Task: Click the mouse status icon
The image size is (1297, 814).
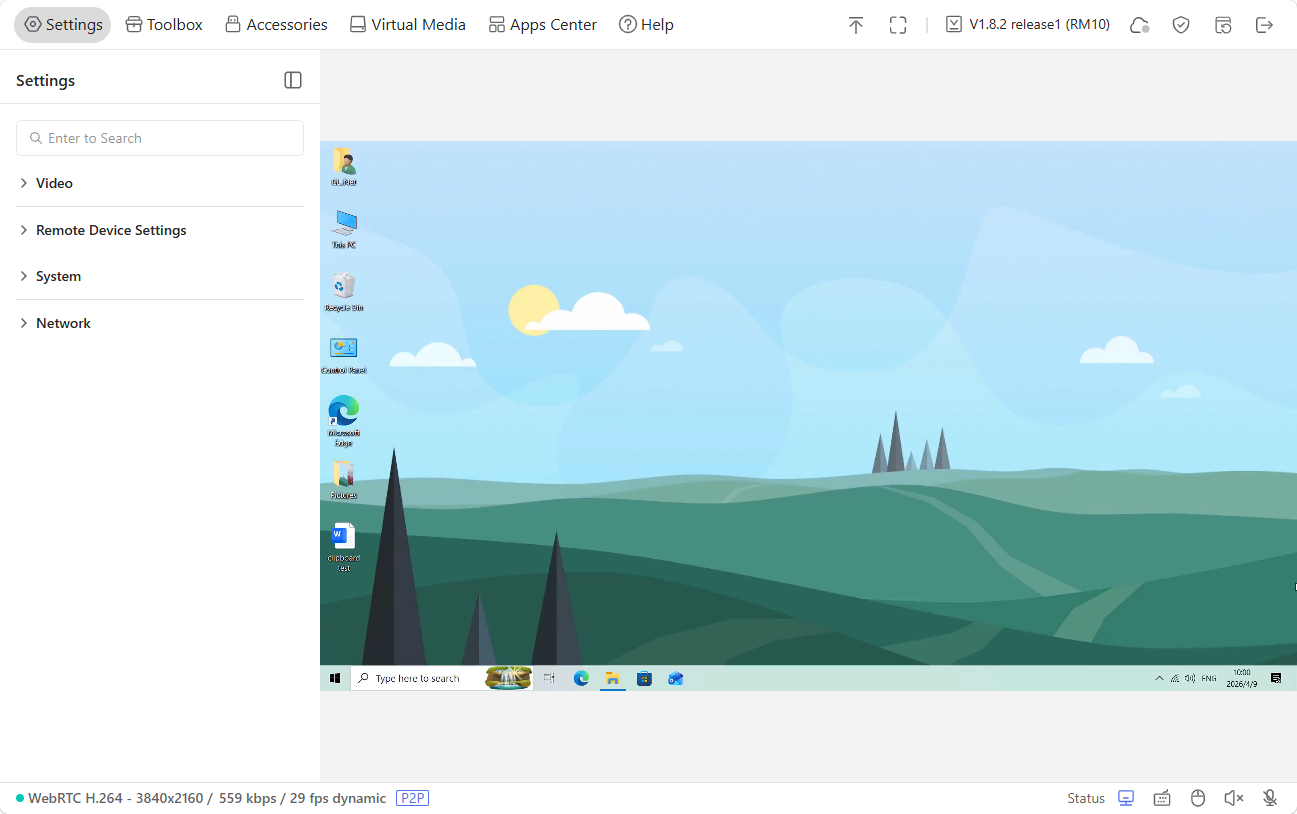Action: (1198, 798)
